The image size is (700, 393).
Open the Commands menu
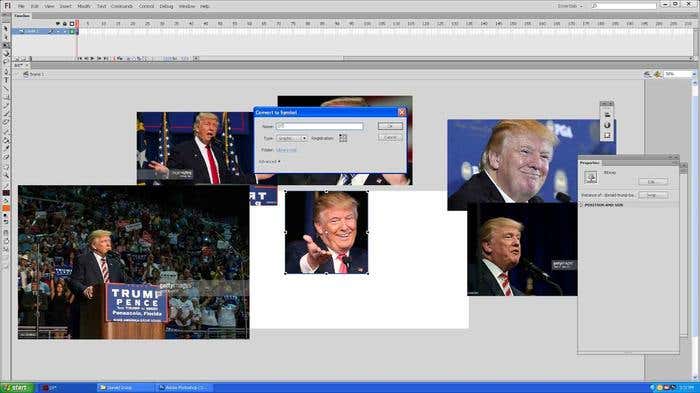coord(121,6)
